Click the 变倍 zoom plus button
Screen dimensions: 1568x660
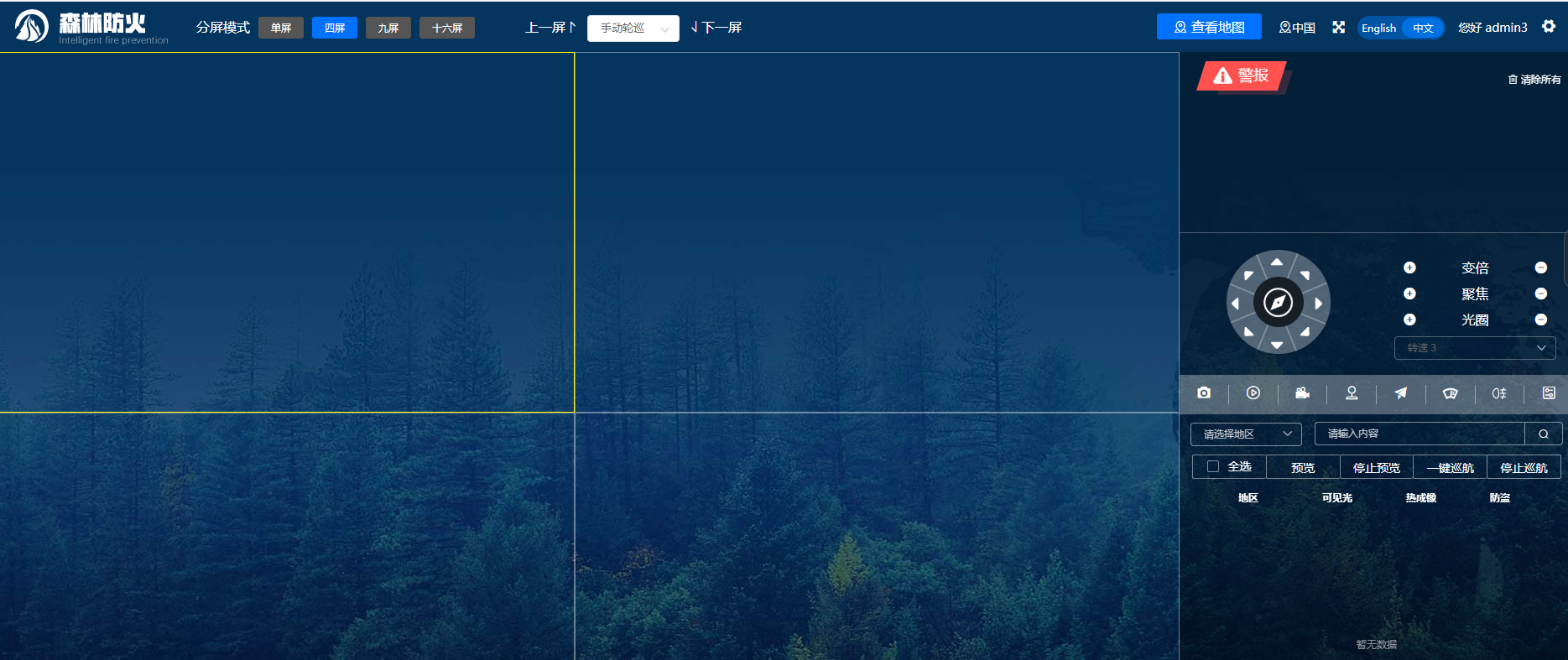pyautogui.click(x=1409, y=268)
